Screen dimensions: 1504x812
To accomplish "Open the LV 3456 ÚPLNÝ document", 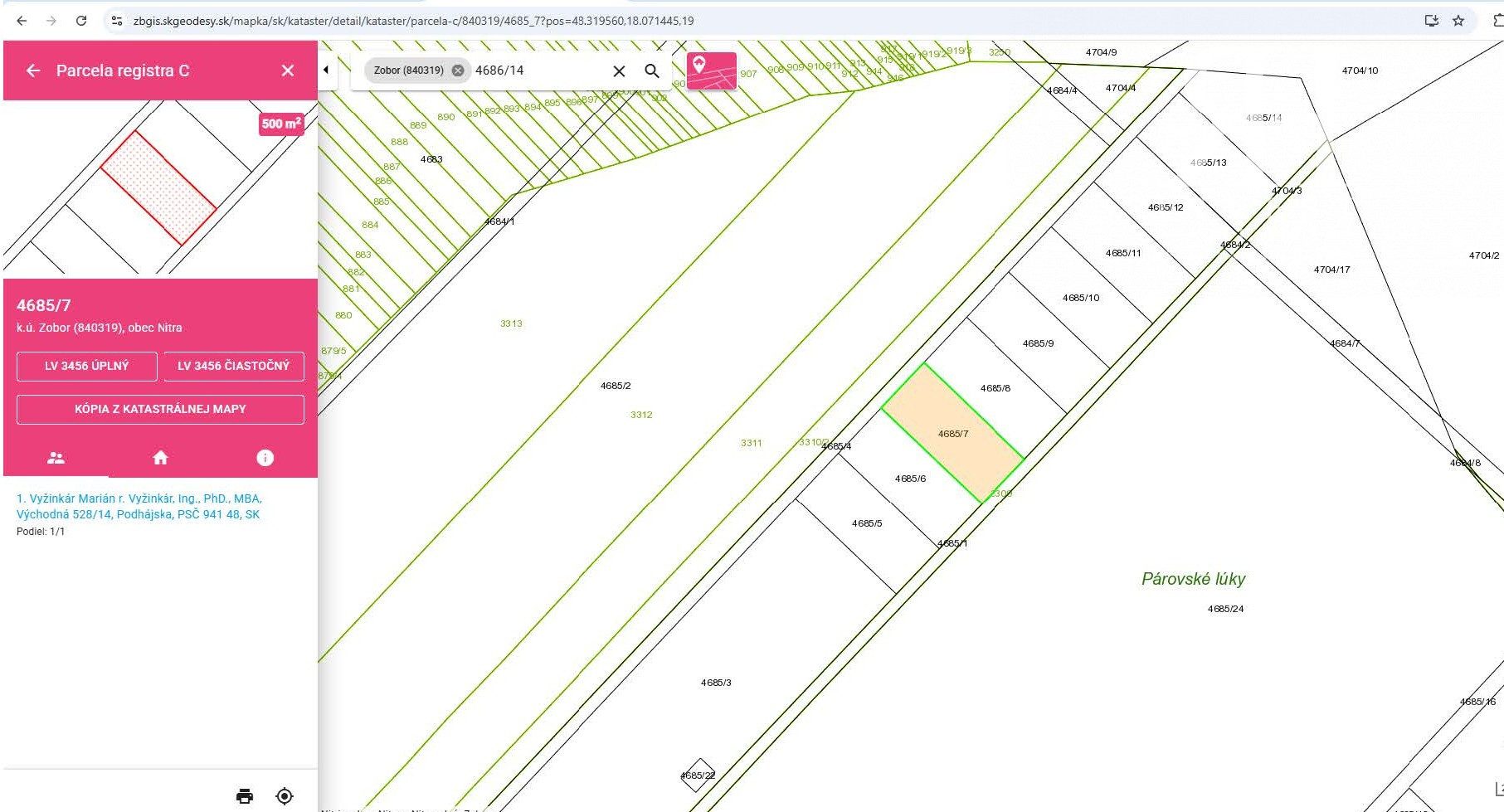I will [87, 366].
